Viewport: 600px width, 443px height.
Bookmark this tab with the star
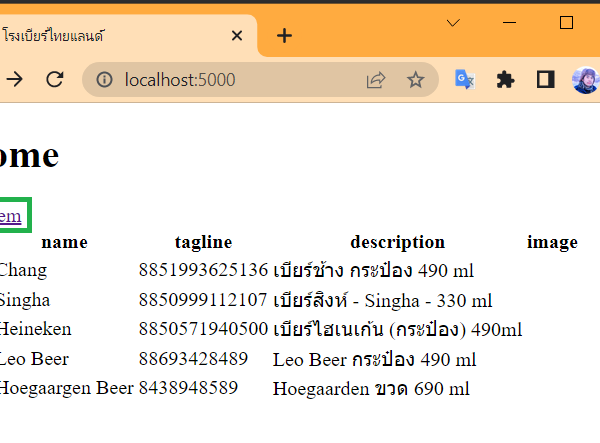click(415, 80)
